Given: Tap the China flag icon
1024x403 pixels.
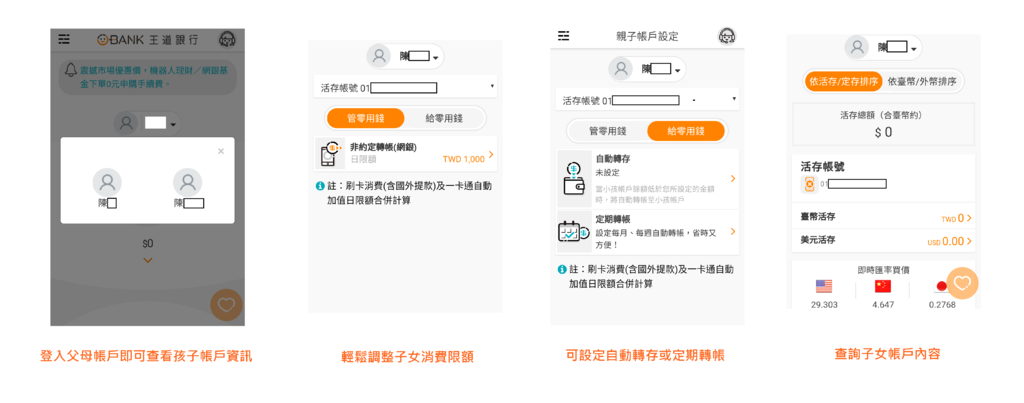Looking at the screenshot, I should coord(882,286).
